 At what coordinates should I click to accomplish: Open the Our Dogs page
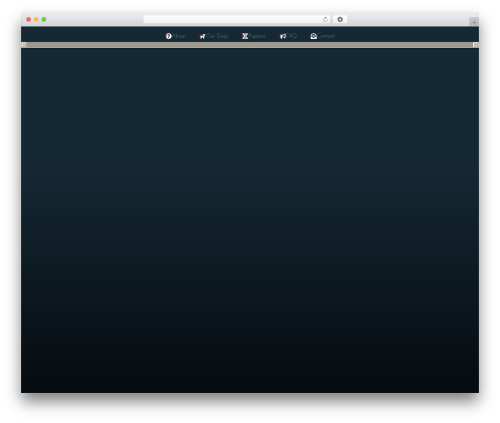click(x=217, y=36)
